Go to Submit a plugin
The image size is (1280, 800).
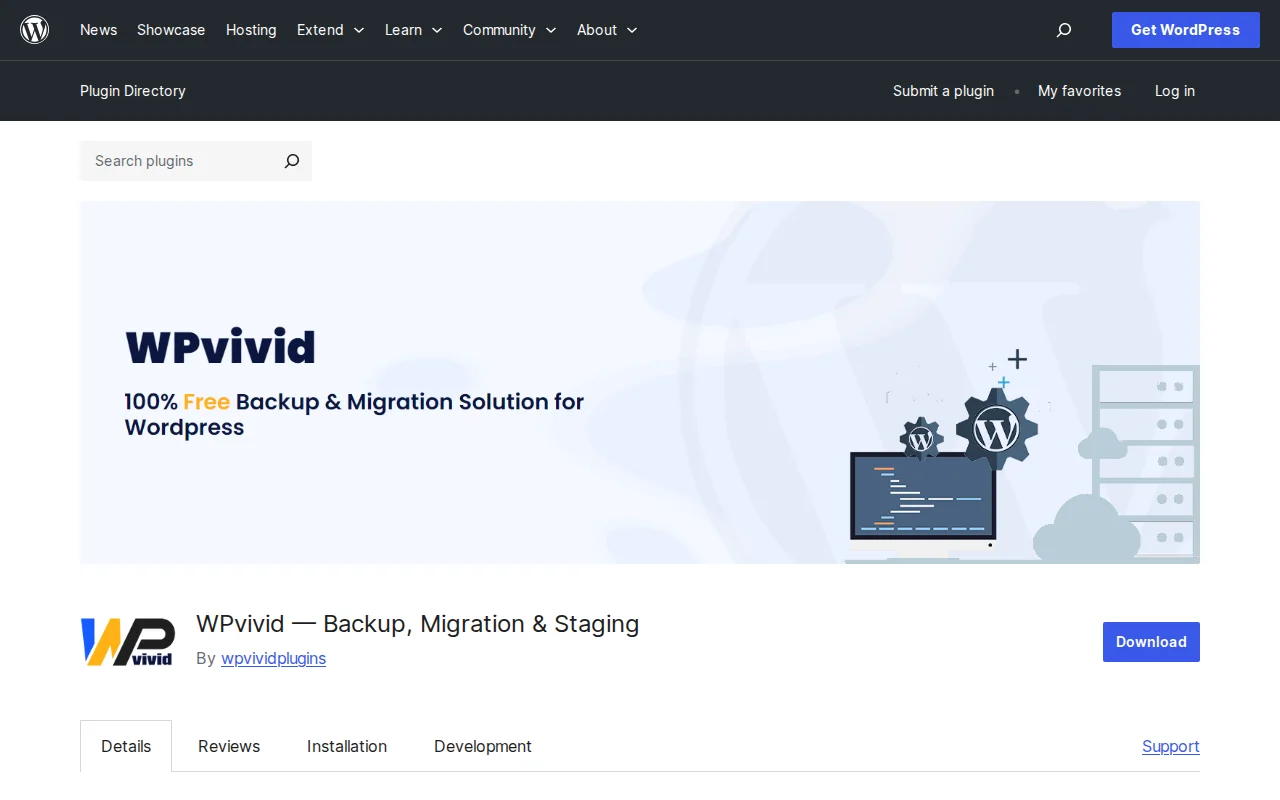click(943, 91)
